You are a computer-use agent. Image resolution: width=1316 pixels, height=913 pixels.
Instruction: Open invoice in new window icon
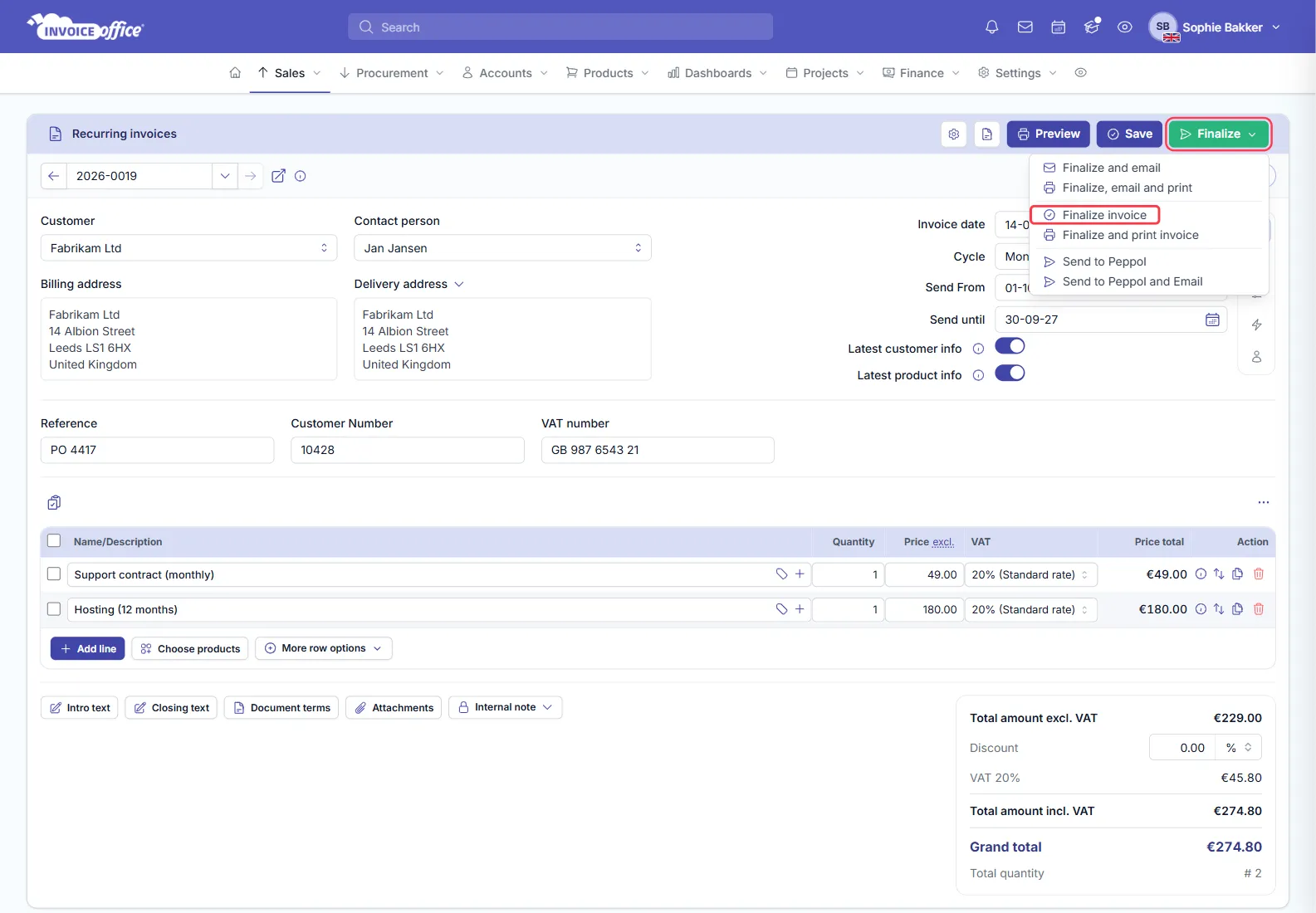pos(279,176)
